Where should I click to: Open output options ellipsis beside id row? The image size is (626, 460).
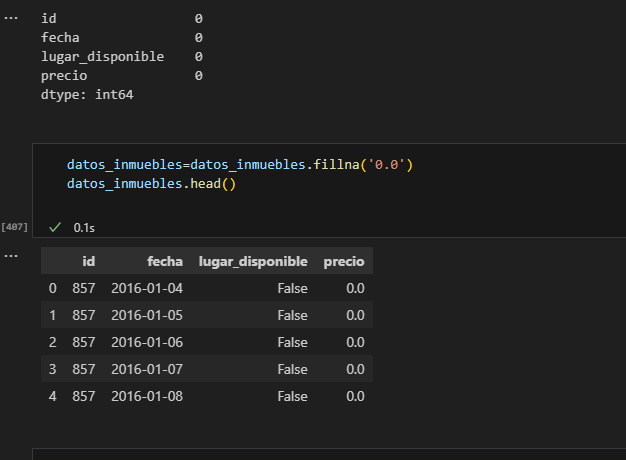[x=11, y=18]
